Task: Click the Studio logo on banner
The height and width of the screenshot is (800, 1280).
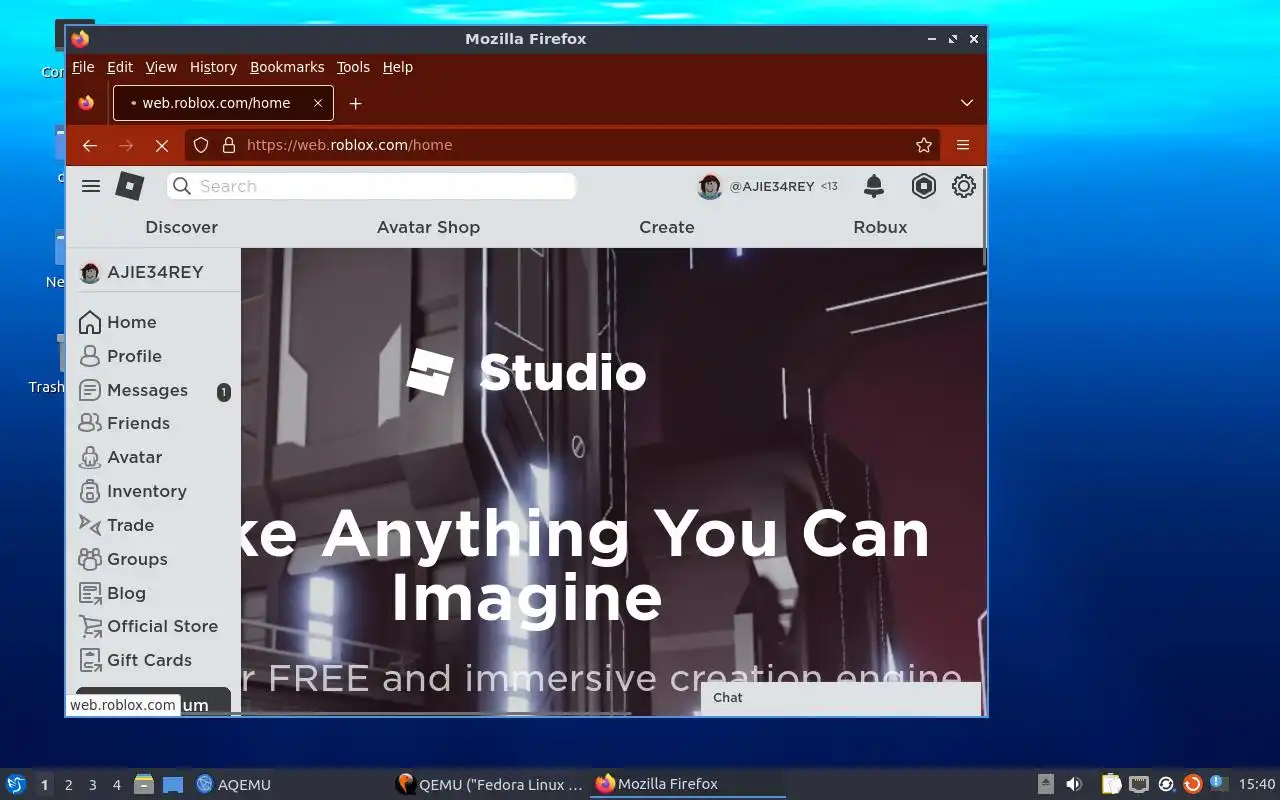Action: pos(526,372)
